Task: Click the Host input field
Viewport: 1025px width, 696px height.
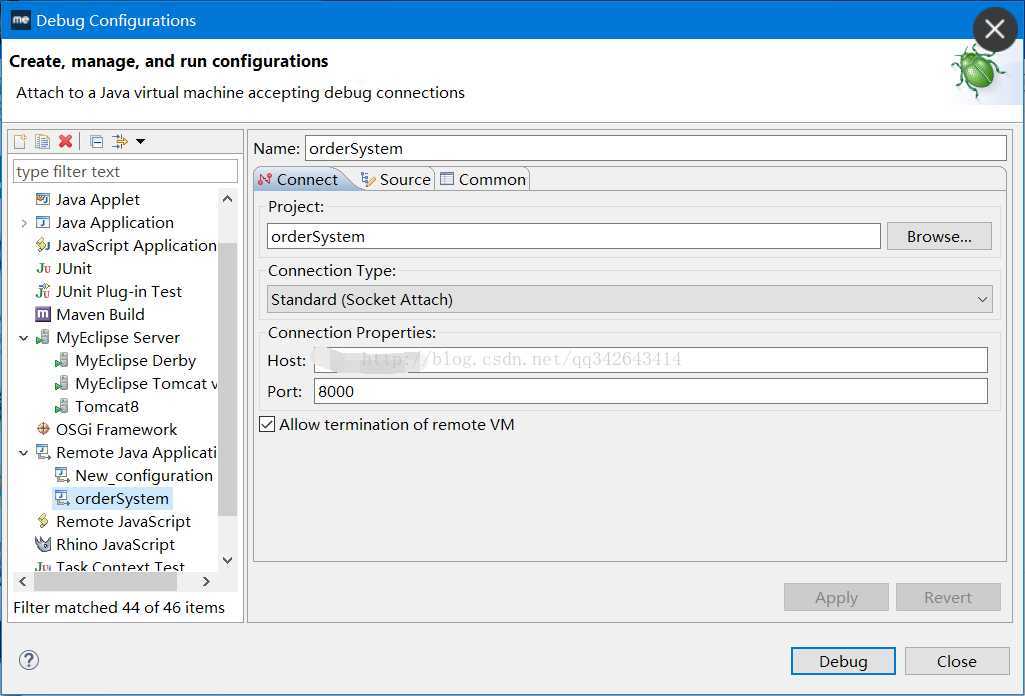Action: tap(650, 360)
